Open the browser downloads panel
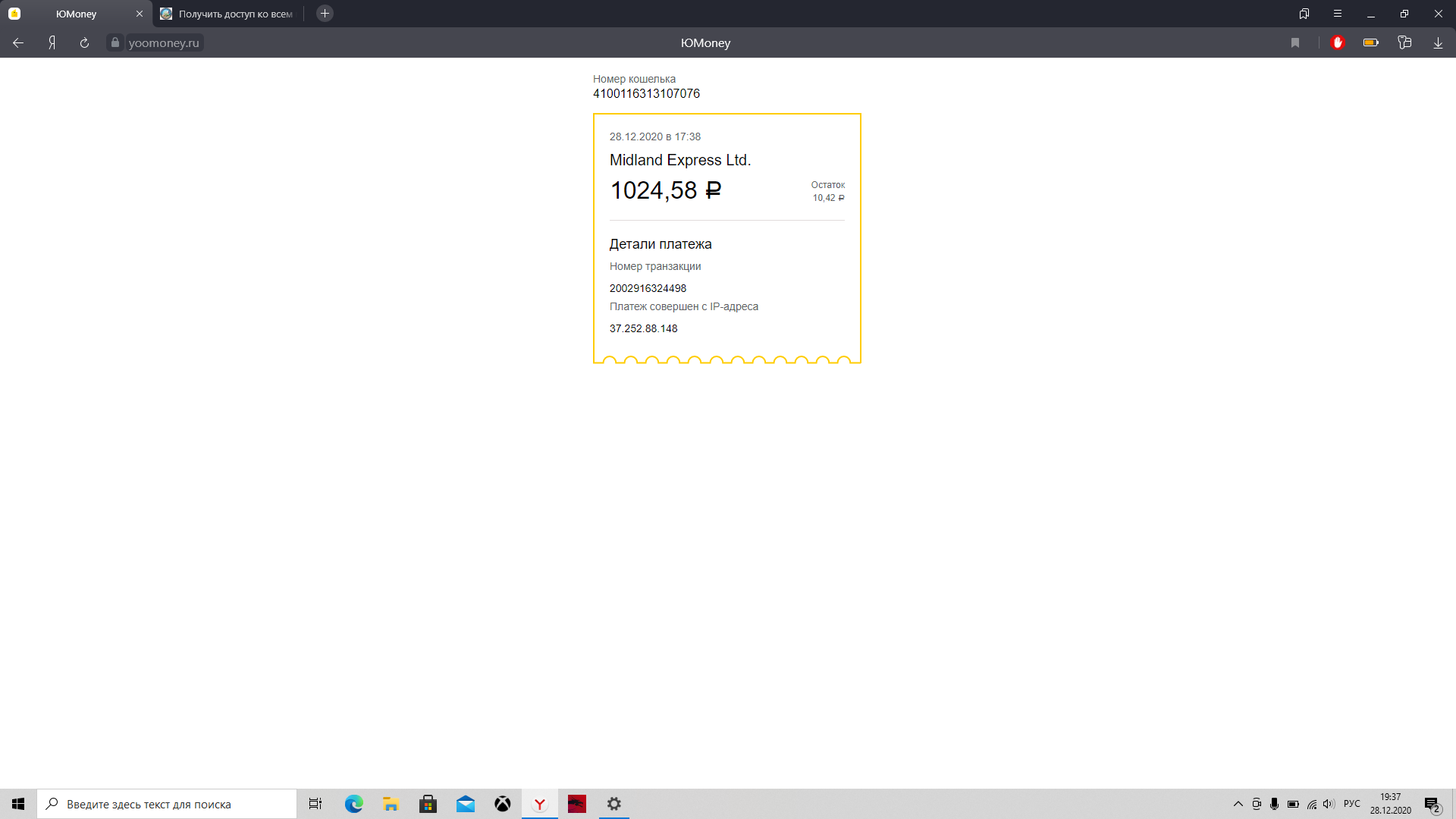1456x819 pixels. 1438,43
